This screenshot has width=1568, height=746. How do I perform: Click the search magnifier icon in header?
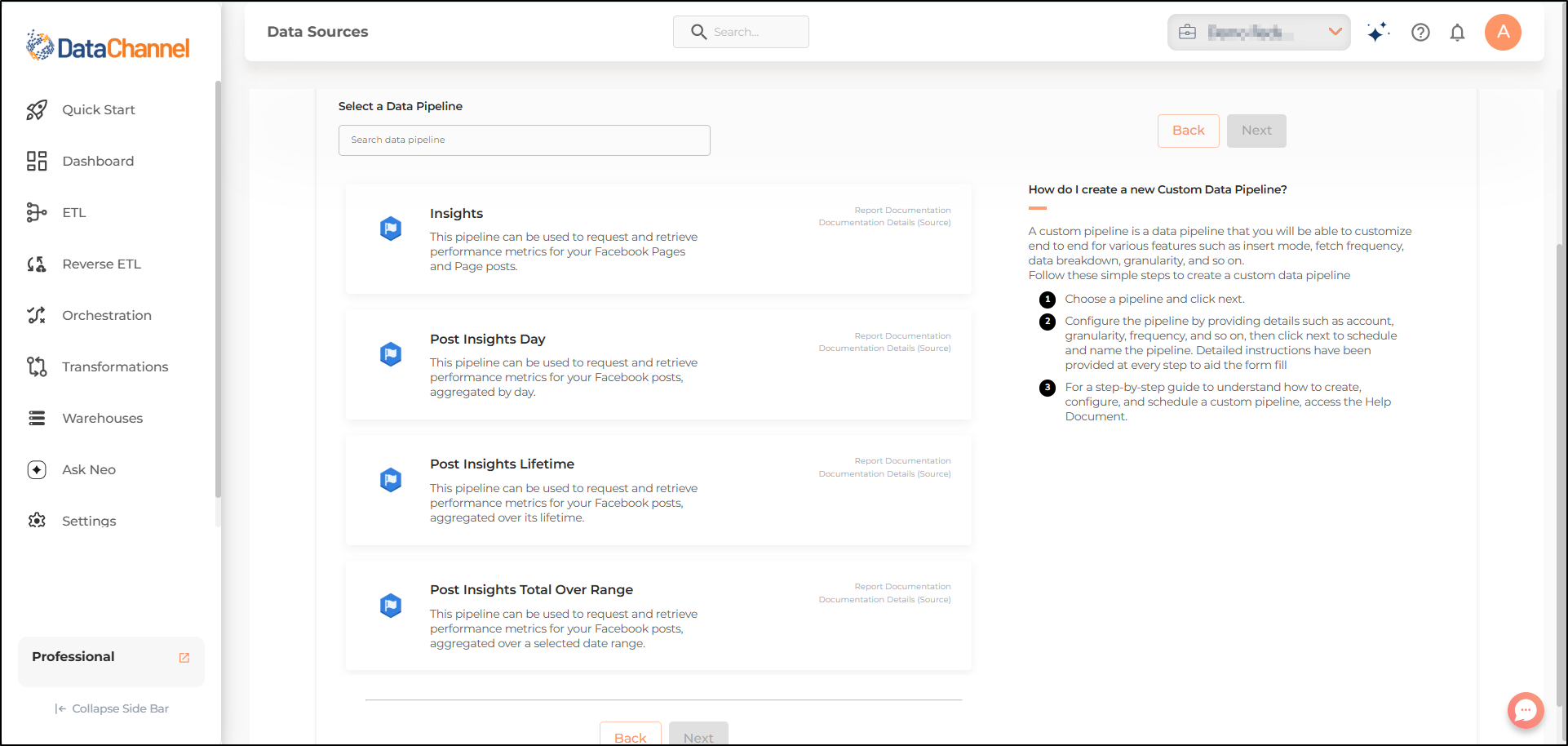coord(698,32)
